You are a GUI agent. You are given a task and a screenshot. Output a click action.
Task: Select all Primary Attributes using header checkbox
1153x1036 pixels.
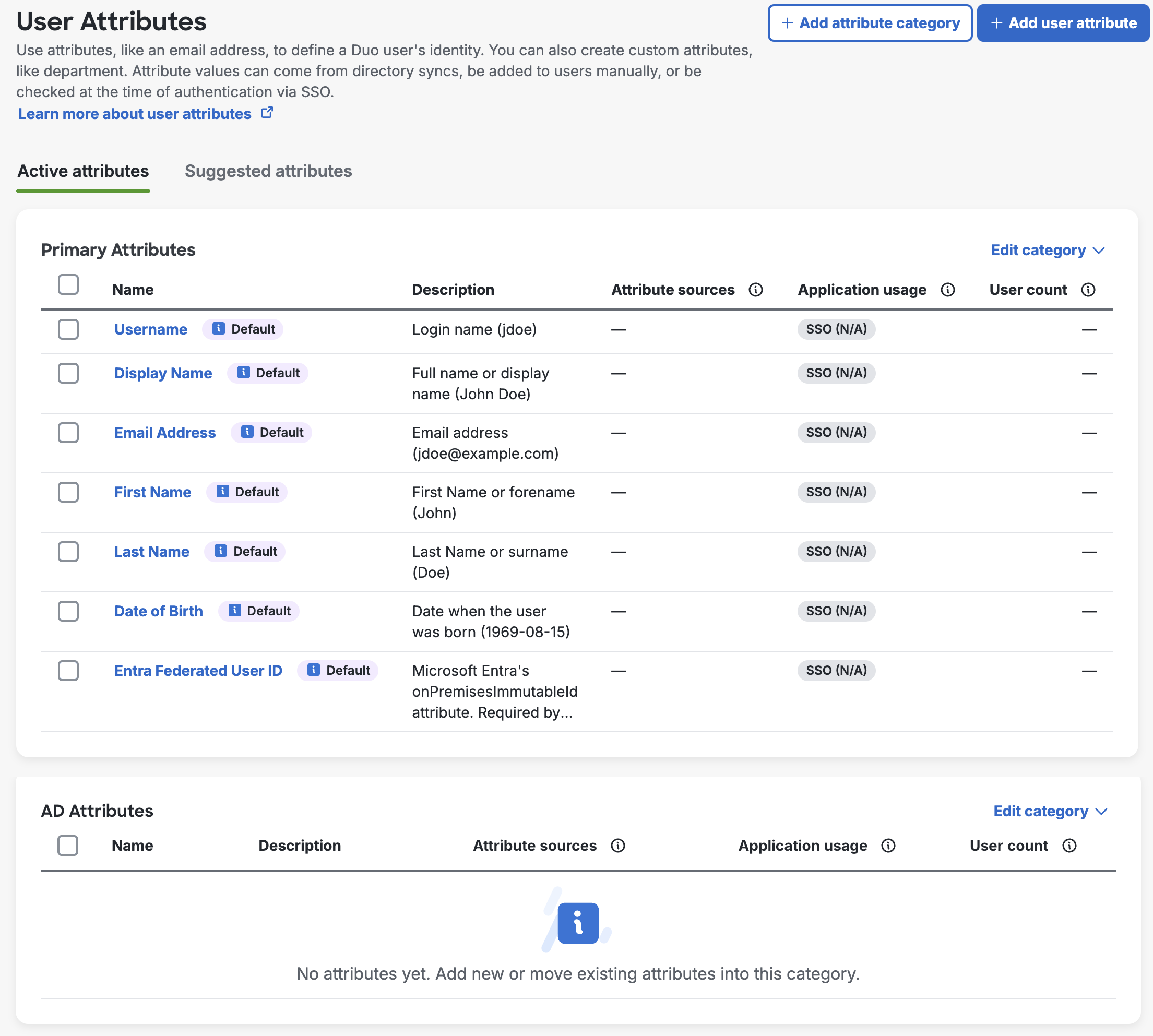coord(68,284)
